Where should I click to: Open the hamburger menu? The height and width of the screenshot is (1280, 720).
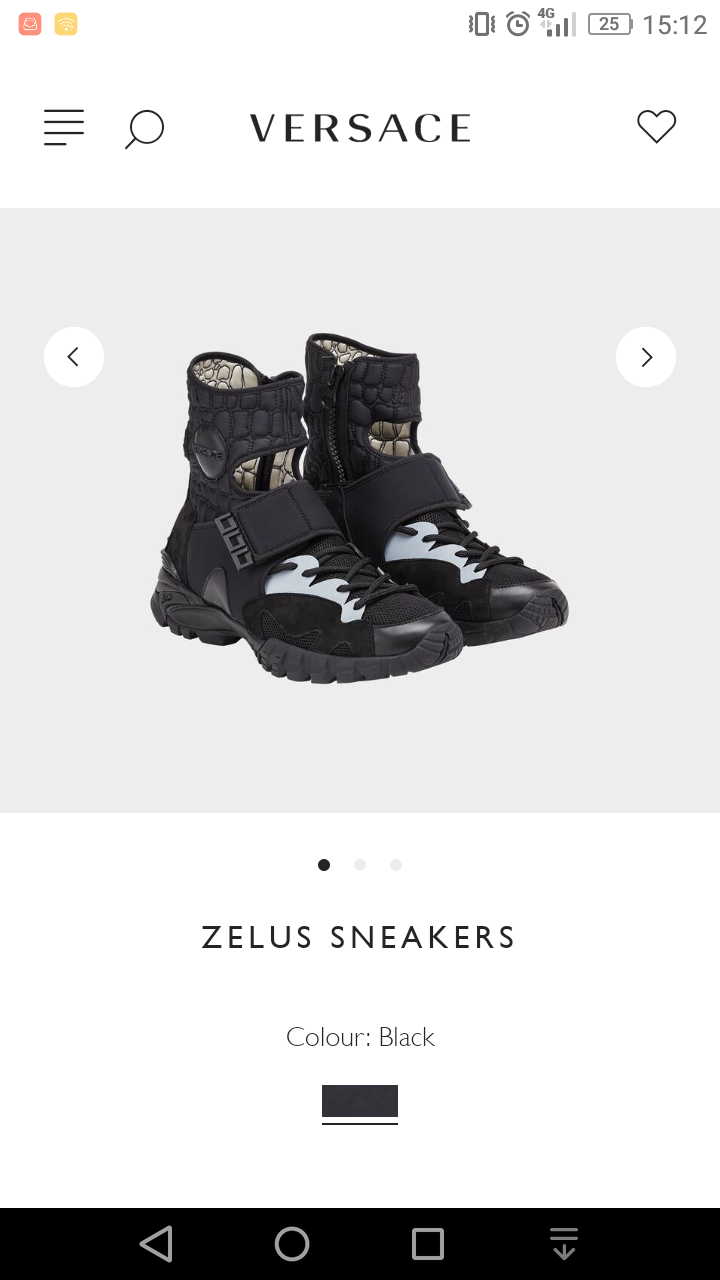coord(64,128)
